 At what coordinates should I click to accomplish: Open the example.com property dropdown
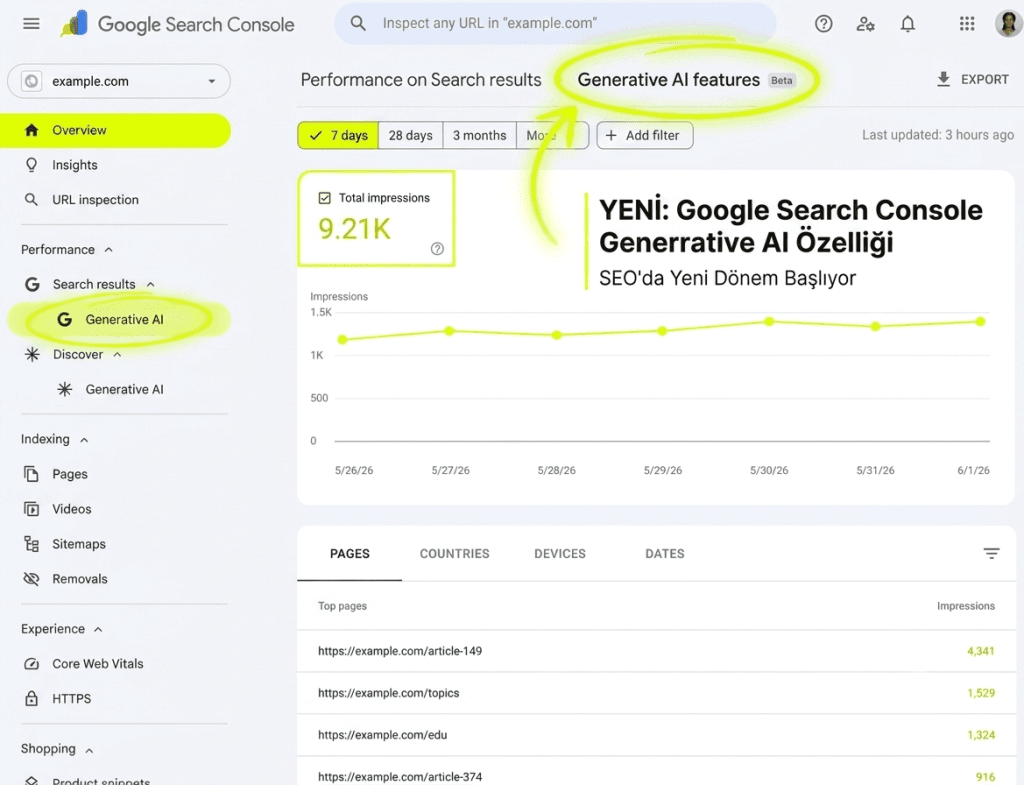pos(119,81)
